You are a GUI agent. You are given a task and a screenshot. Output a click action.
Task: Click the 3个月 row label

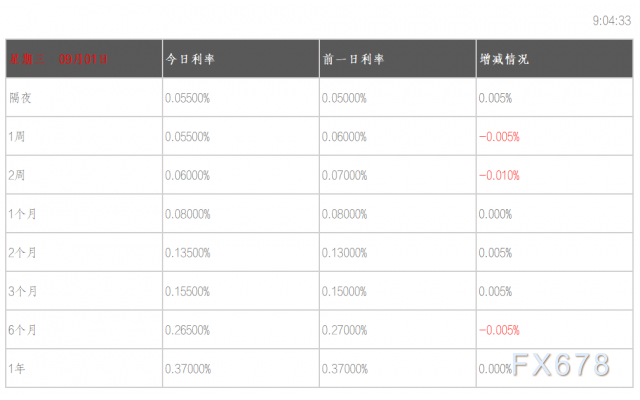(22, 291)
